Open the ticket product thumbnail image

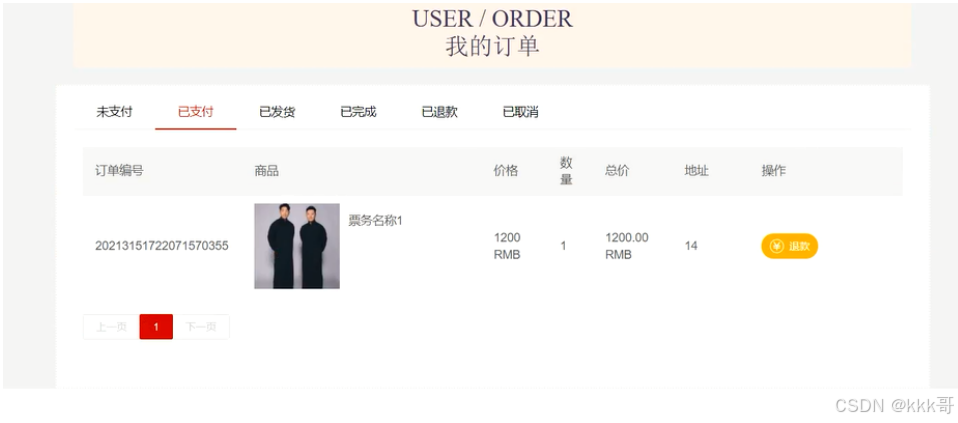coord(297,246)
